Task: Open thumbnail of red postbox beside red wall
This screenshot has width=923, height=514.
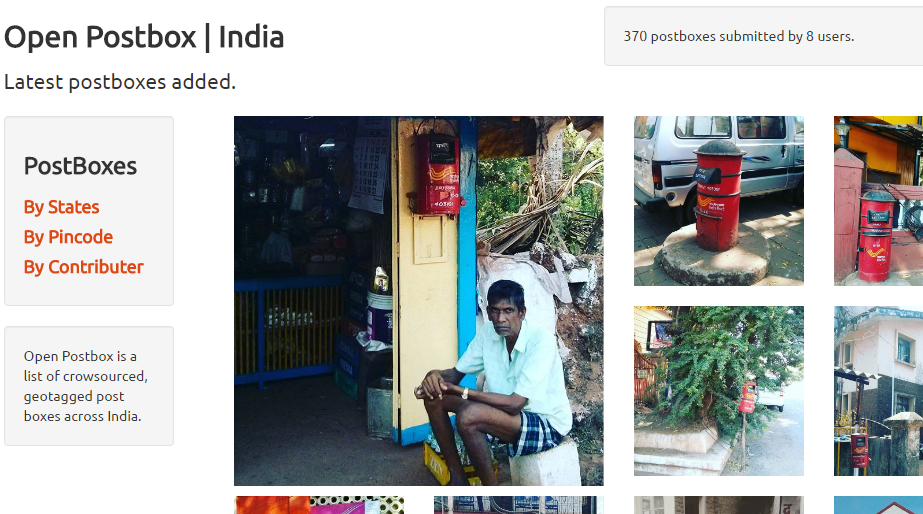Action: (878, 201)
